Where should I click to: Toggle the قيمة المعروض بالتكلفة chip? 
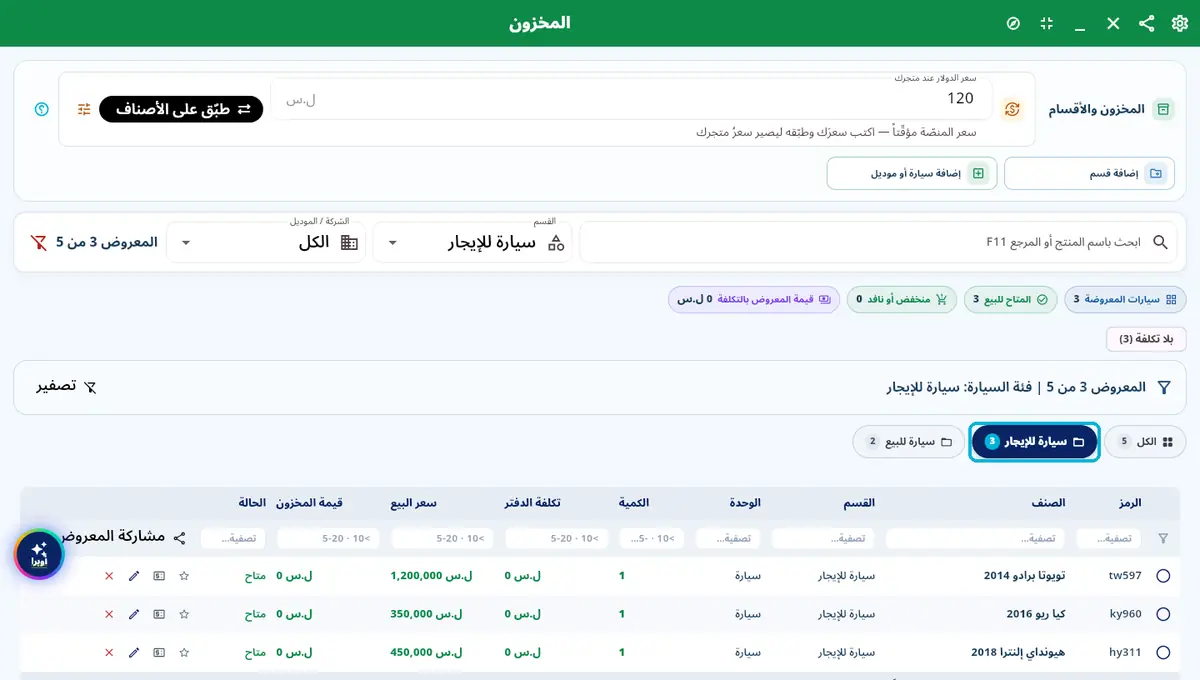pos(754,299)
